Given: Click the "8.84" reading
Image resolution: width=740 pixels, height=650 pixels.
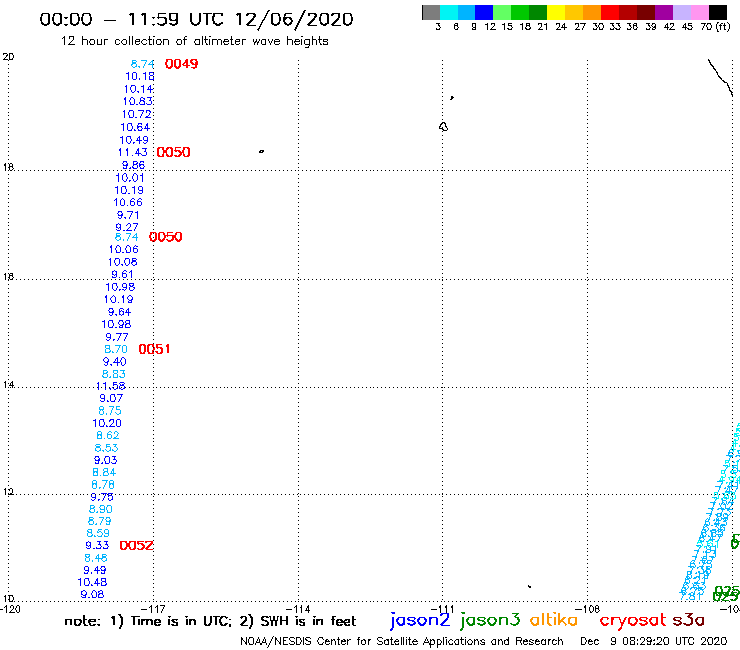Looking at the screenshot, I should point(104,473).
